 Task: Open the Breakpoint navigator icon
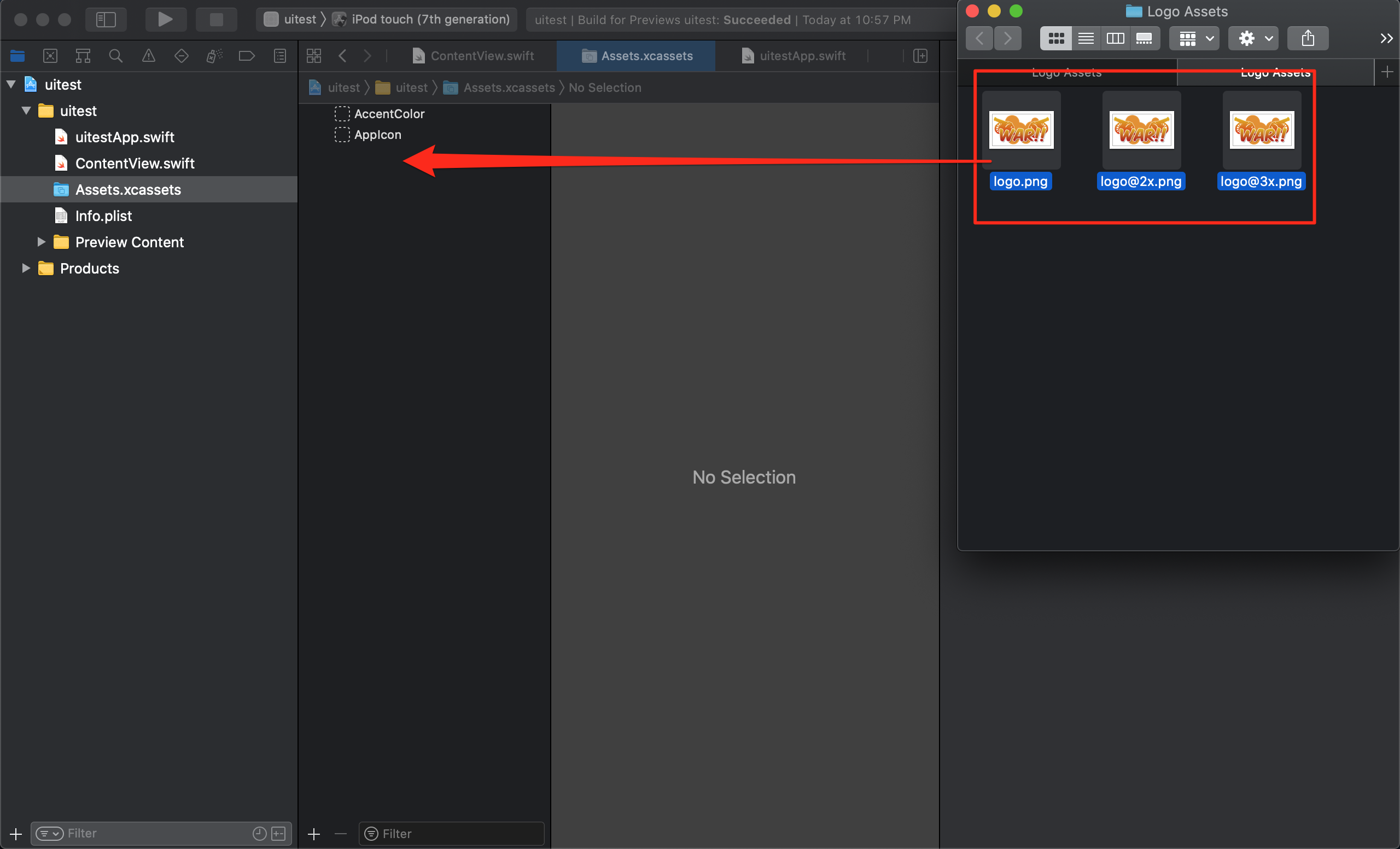[247, 56]
